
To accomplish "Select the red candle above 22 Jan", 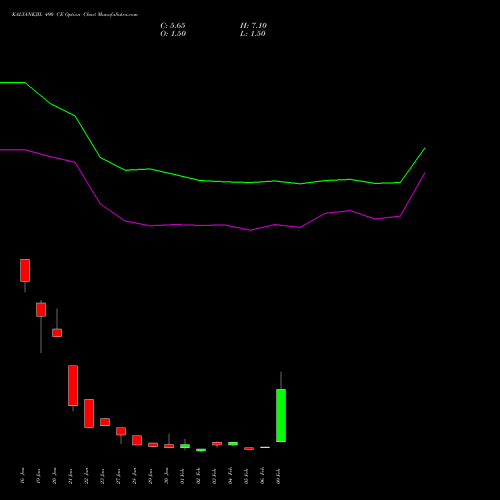I will pyautogui.click(x=89, y=413).
